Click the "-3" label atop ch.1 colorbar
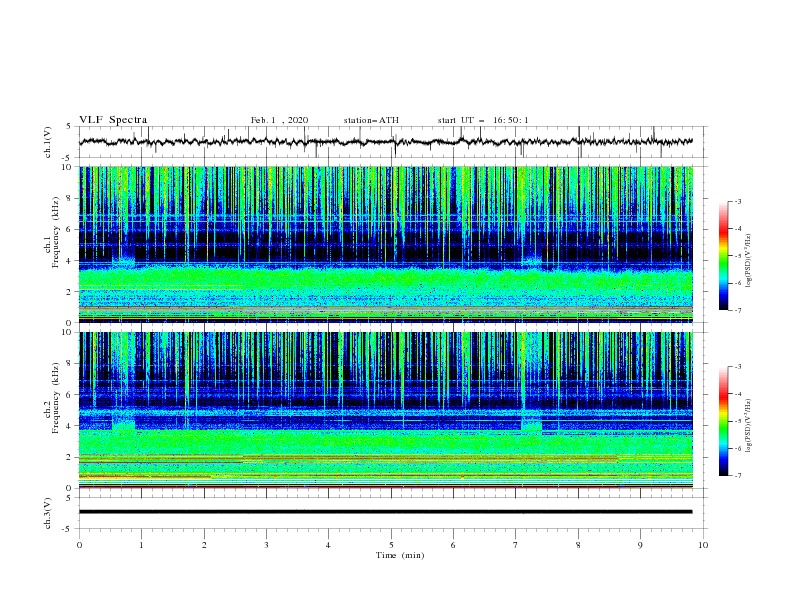Viewport: 792px width, 612px height. 738,201
